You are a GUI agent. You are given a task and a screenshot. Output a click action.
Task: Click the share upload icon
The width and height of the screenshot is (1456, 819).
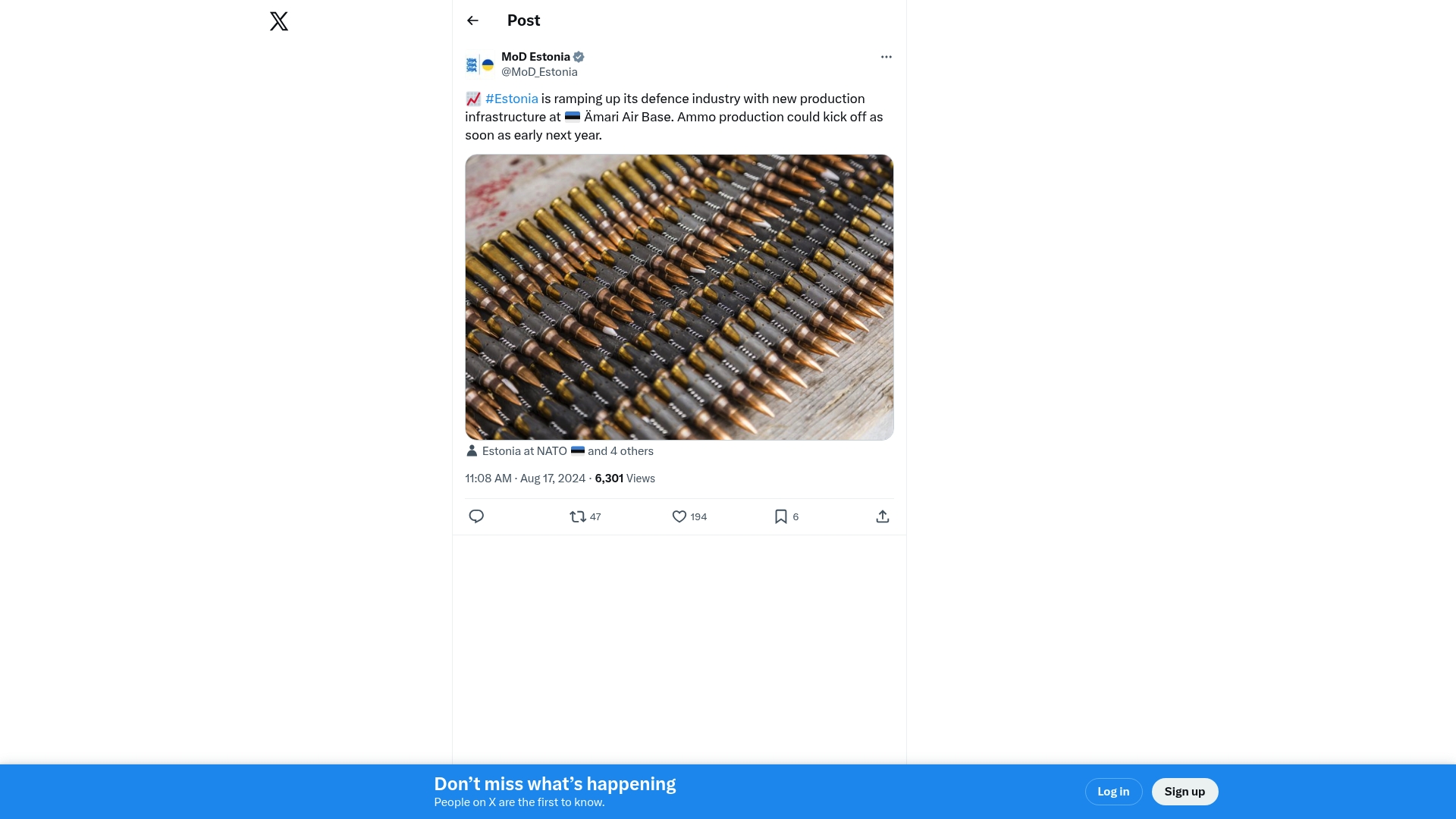point(882,516)
